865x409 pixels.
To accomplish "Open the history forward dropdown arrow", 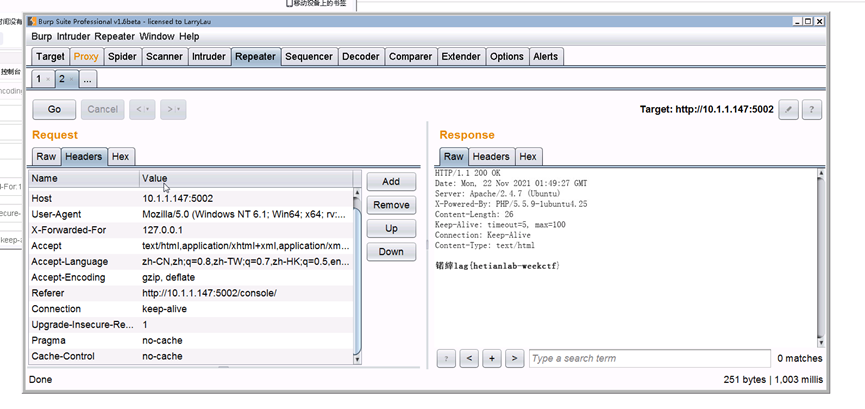I will (179, 109).
